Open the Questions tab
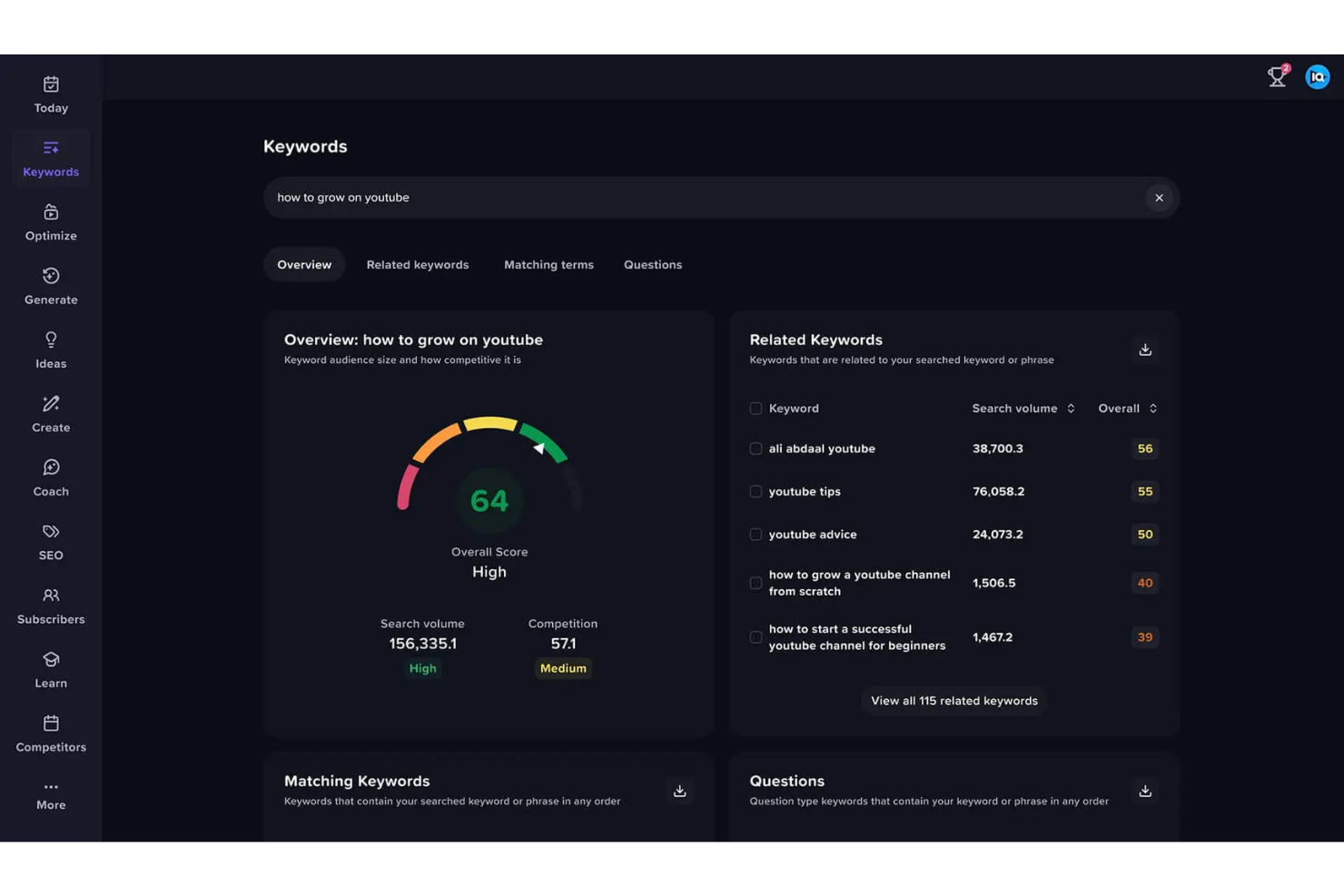This screenshot has height=896, width=1344. click(652, 264)
